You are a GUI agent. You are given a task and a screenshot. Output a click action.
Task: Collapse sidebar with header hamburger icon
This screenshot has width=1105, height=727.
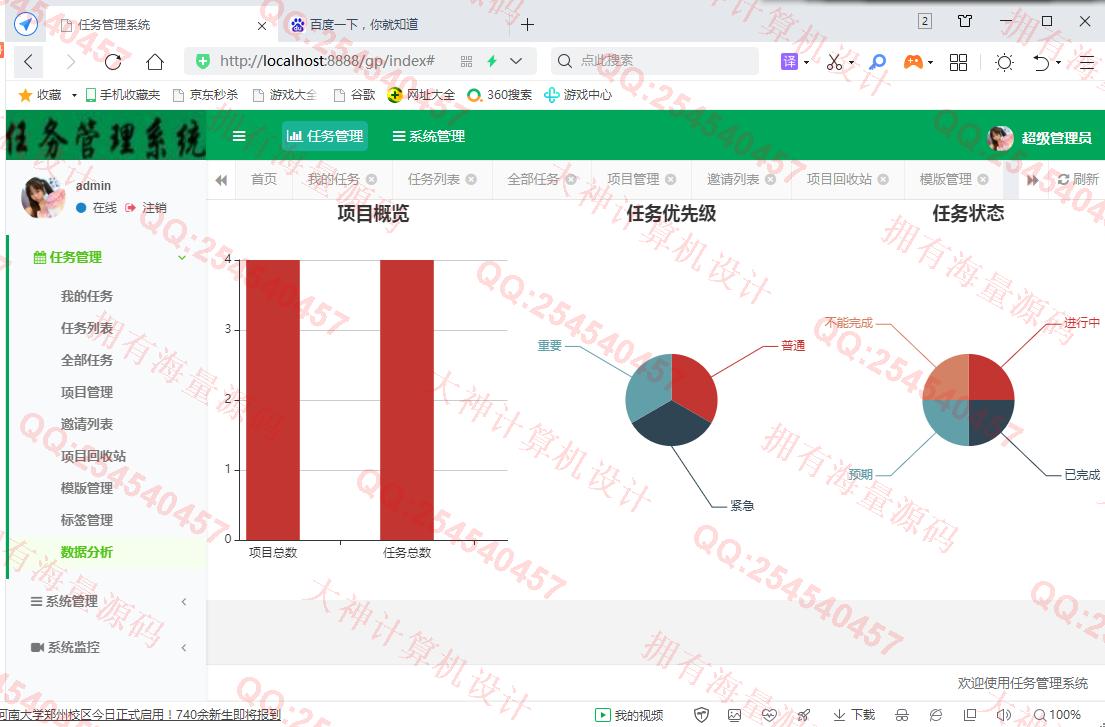(239, 136)
